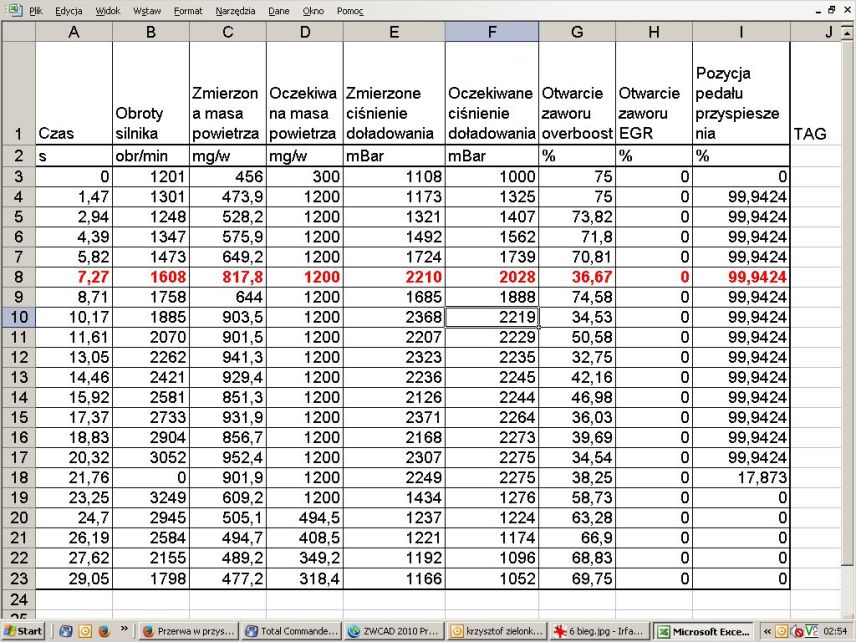Select column B header
The width and height of the screenshot is (856, 642).
(x=151, y=32)
